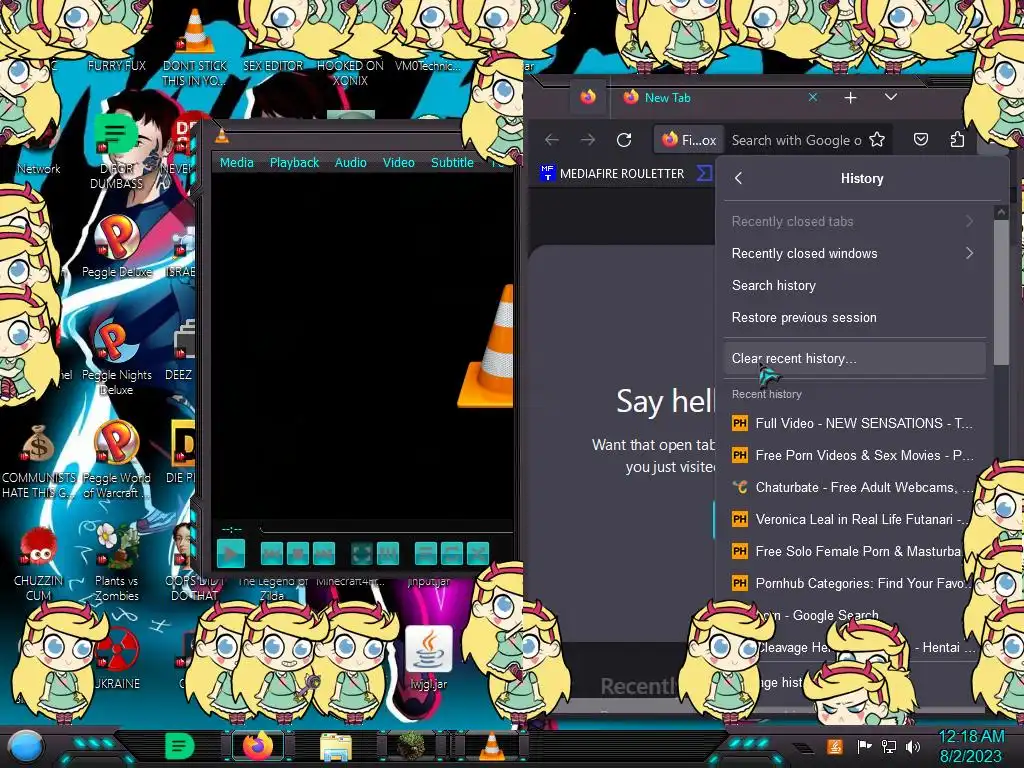This screenshot has width=1024, height=768.
Task: Focus the Search with Google address field
Action: 796,140
